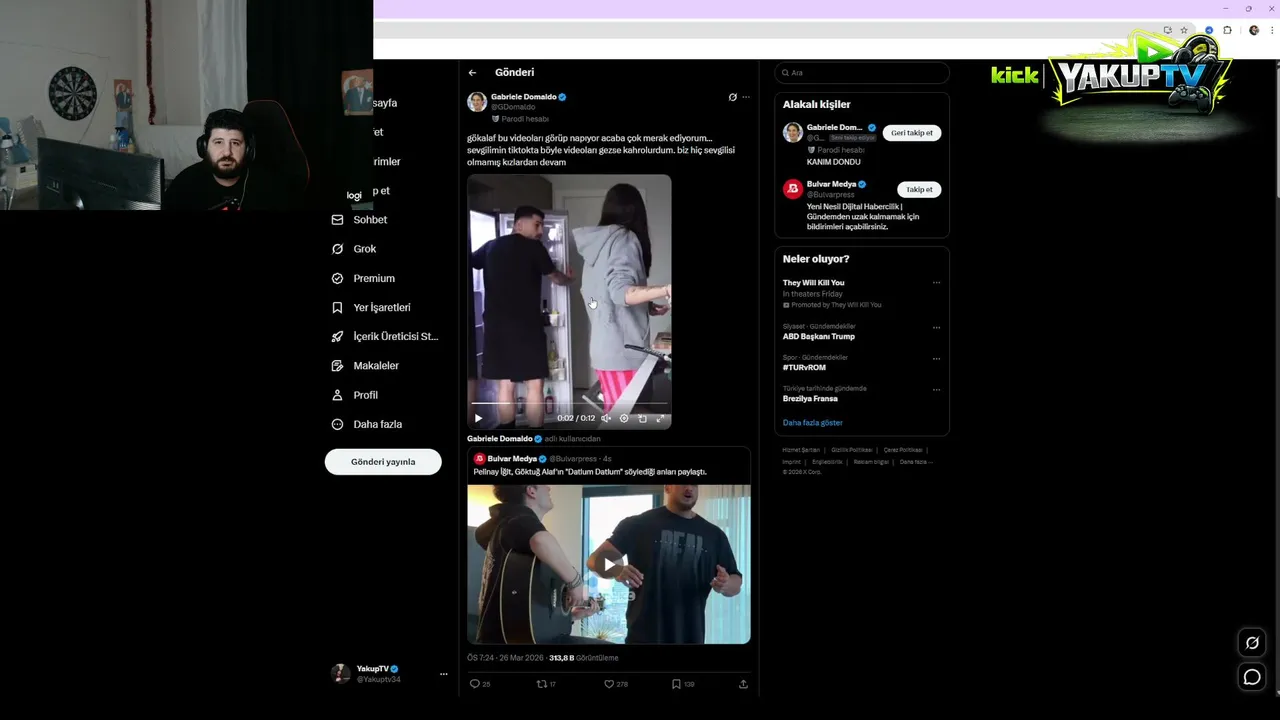This screenshot has height=720, width=1280.
Task: Open the #TURvROM trend
Action: [x=804, y=368]
